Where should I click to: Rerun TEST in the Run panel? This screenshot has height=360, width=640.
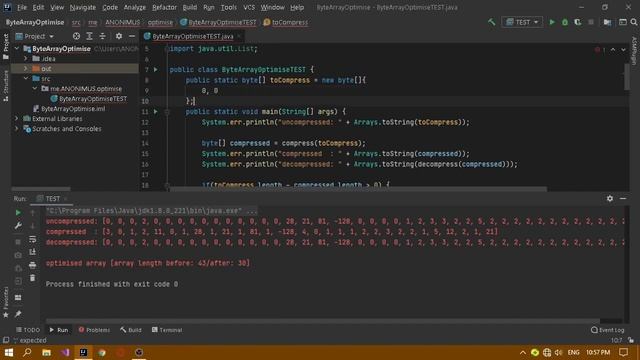(x=18, y=213)
